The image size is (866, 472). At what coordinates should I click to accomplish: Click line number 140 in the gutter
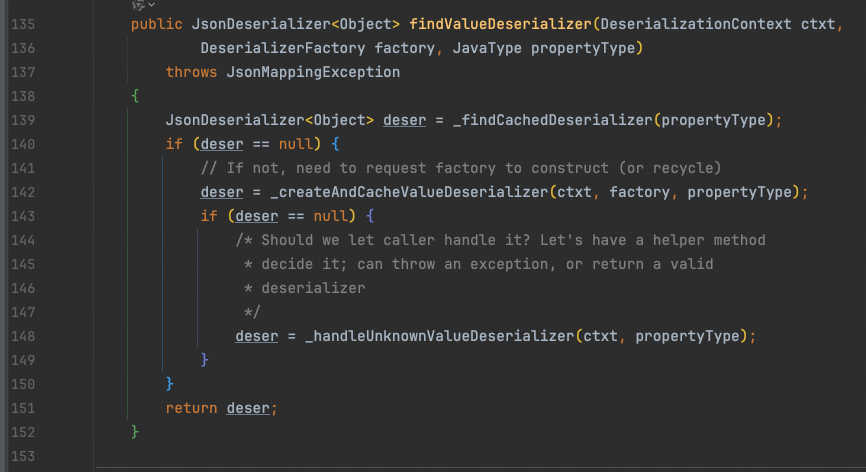pos(21,144)
